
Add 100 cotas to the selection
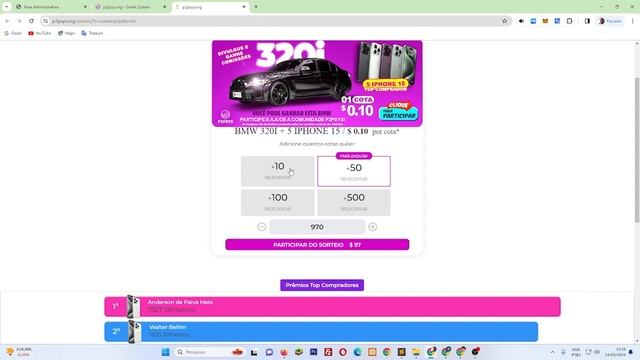point(278,202)
